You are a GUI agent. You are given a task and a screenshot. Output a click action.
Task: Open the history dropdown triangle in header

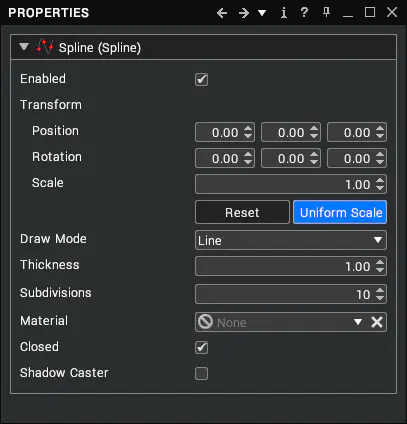tap(262, 13)
